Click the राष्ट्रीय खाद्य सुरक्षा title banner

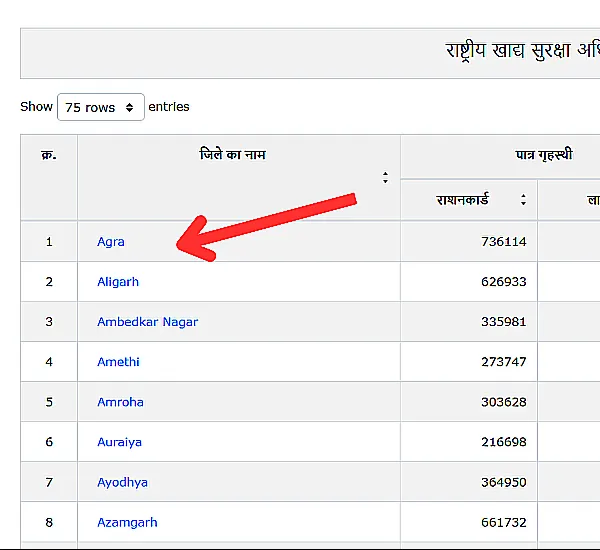click(520, 52)
